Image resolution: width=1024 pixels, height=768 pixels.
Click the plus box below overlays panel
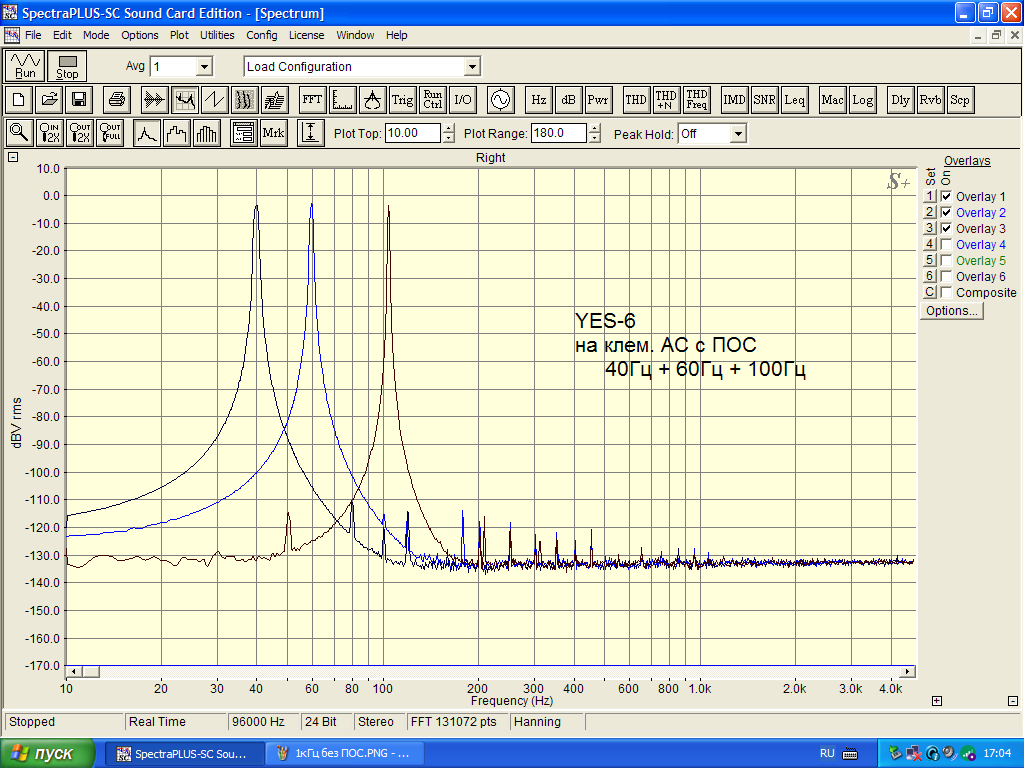pos(936,701)
